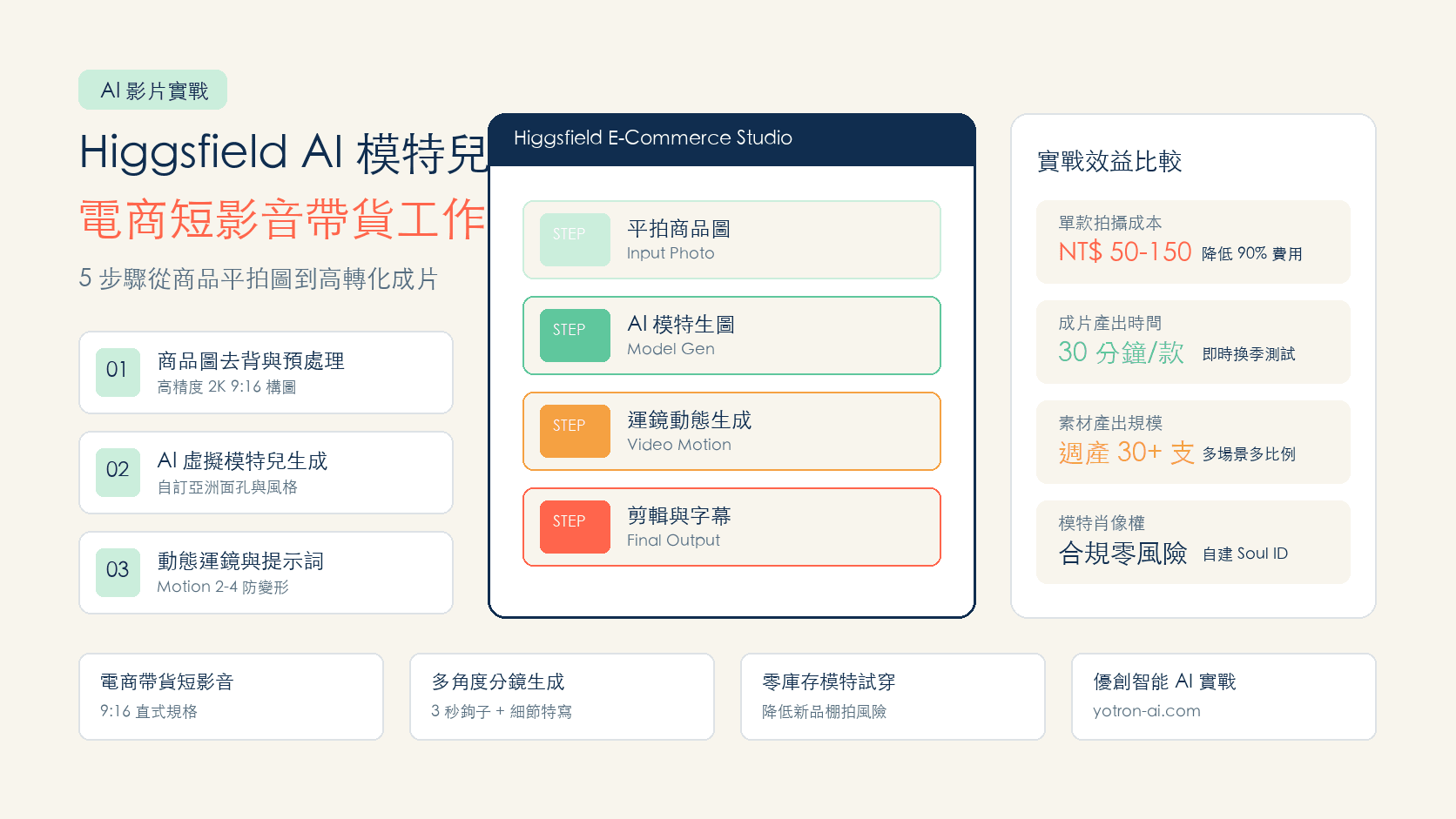Screen dimensions: 1456x819
Task: Click the AI 影片實戰 tag badge
Action: 152,90
